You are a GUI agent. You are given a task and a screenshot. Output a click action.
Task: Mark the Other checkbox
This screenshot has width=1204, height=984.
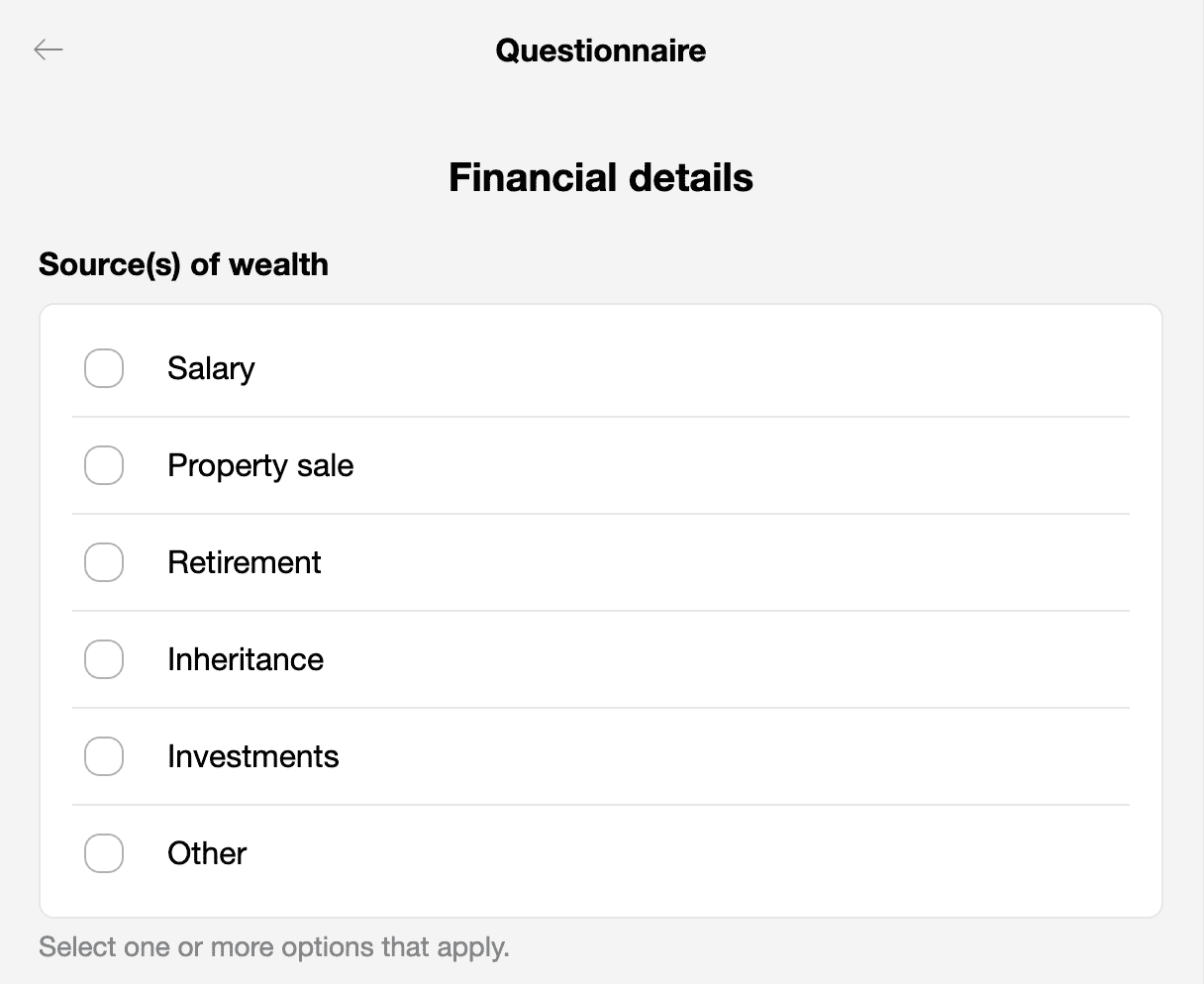pos(104,853)
